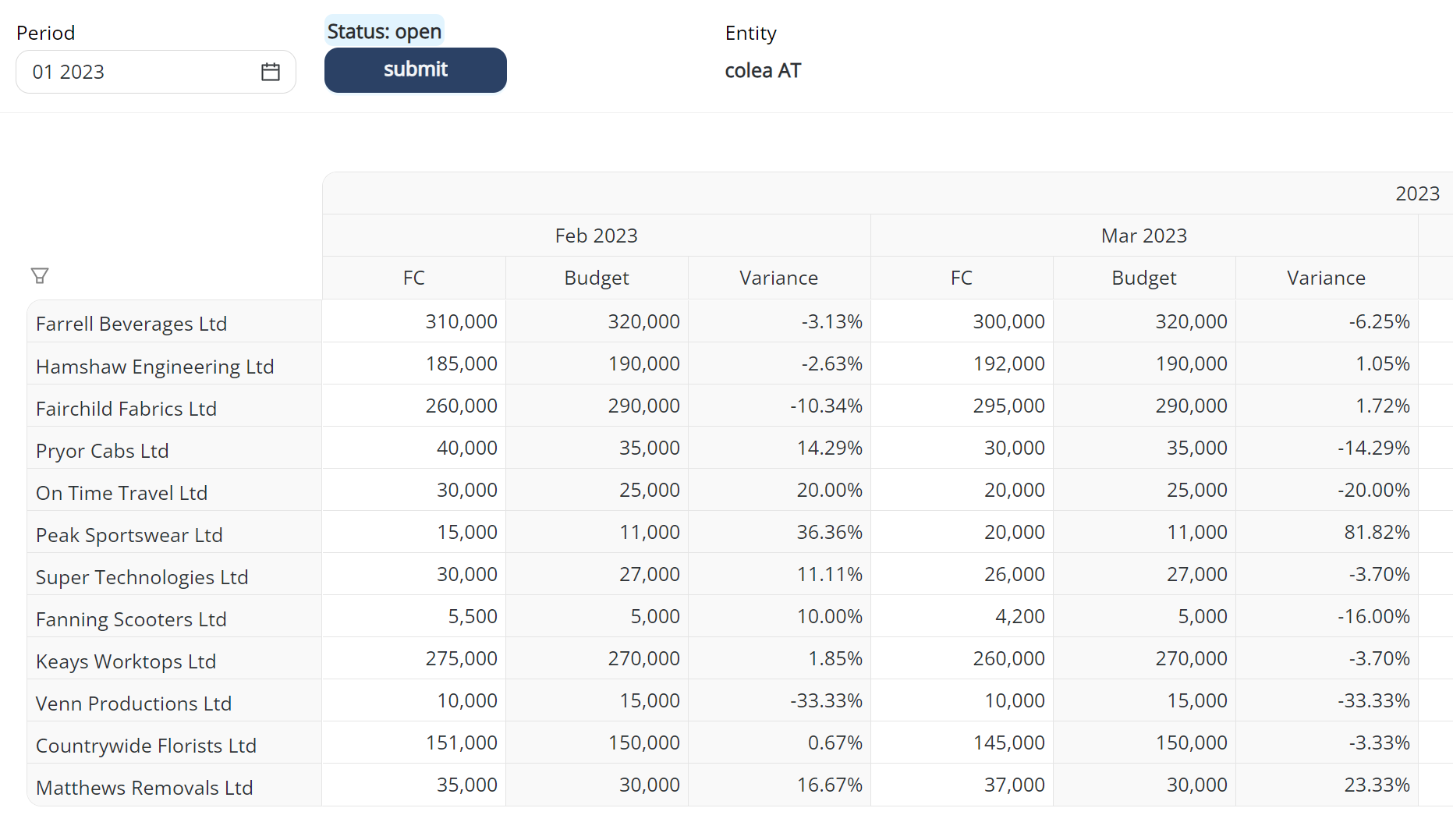Image resolution: width=1453 pixels, height=840 pixels.
Task: Click Hamshaw Engineering Mar variance 1.05%
Action: click(x=1327, y=363)
